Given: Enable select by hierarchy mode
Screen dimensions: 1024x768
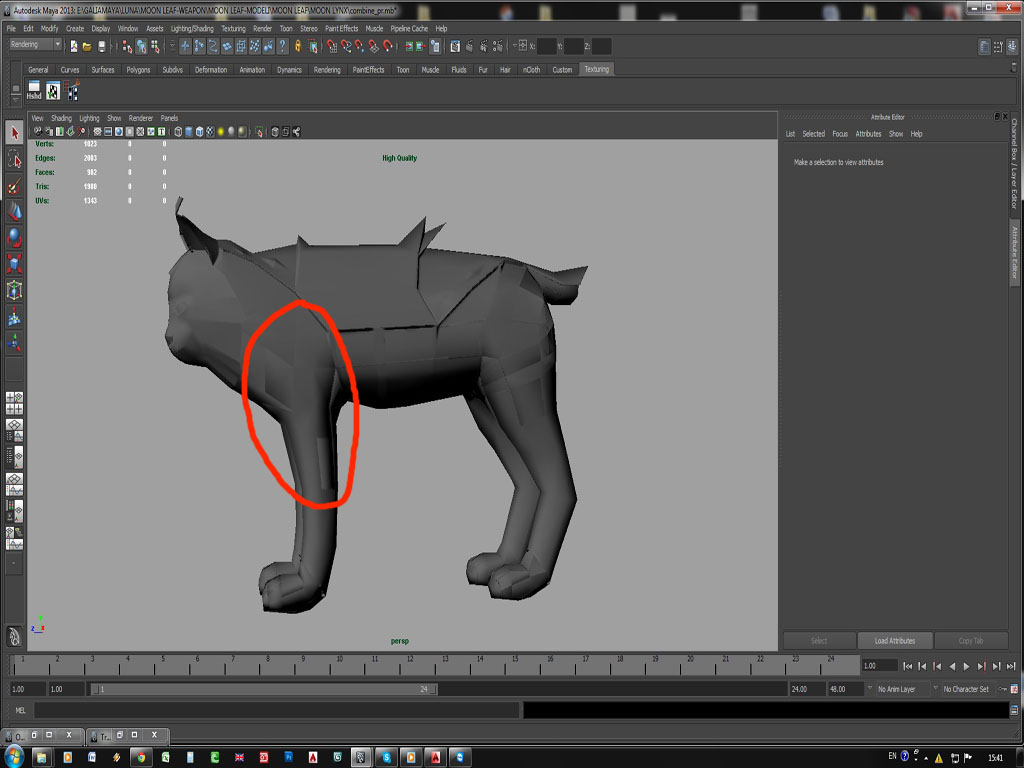Looking at the screenshot, I should (x=127, y=46).
